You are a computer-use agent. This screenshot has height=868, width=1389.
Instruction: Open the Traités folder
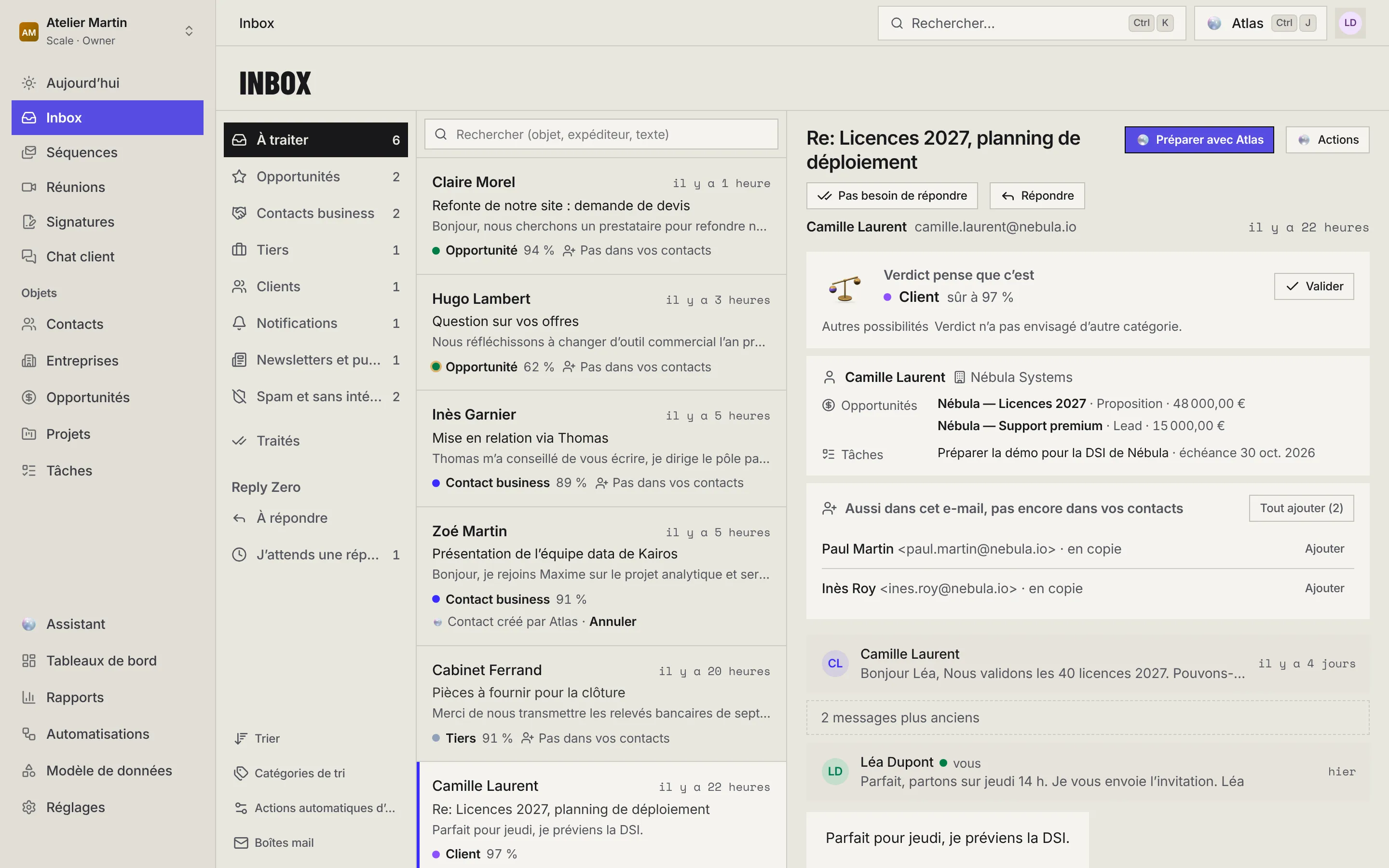[x=316, y=441]
